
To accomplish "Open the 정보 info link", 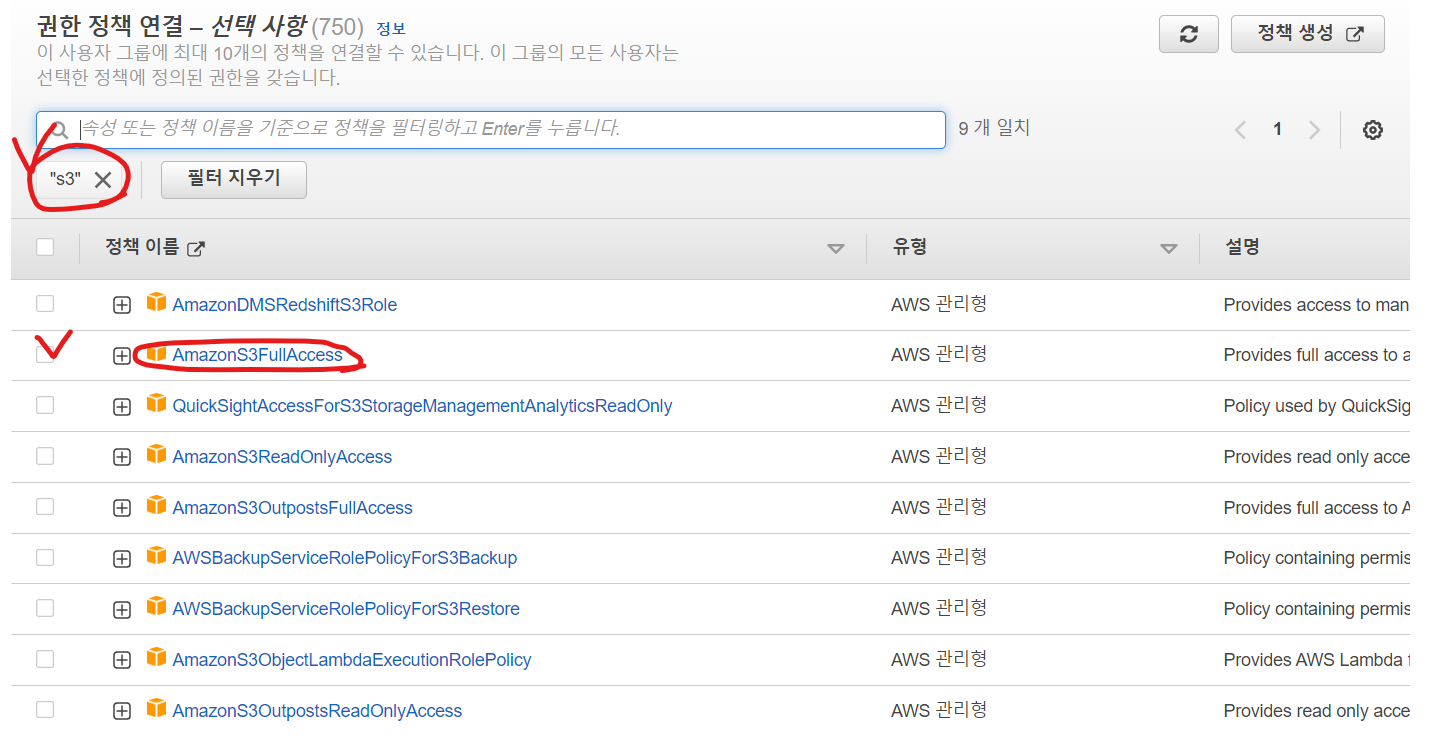I will 391,29.
